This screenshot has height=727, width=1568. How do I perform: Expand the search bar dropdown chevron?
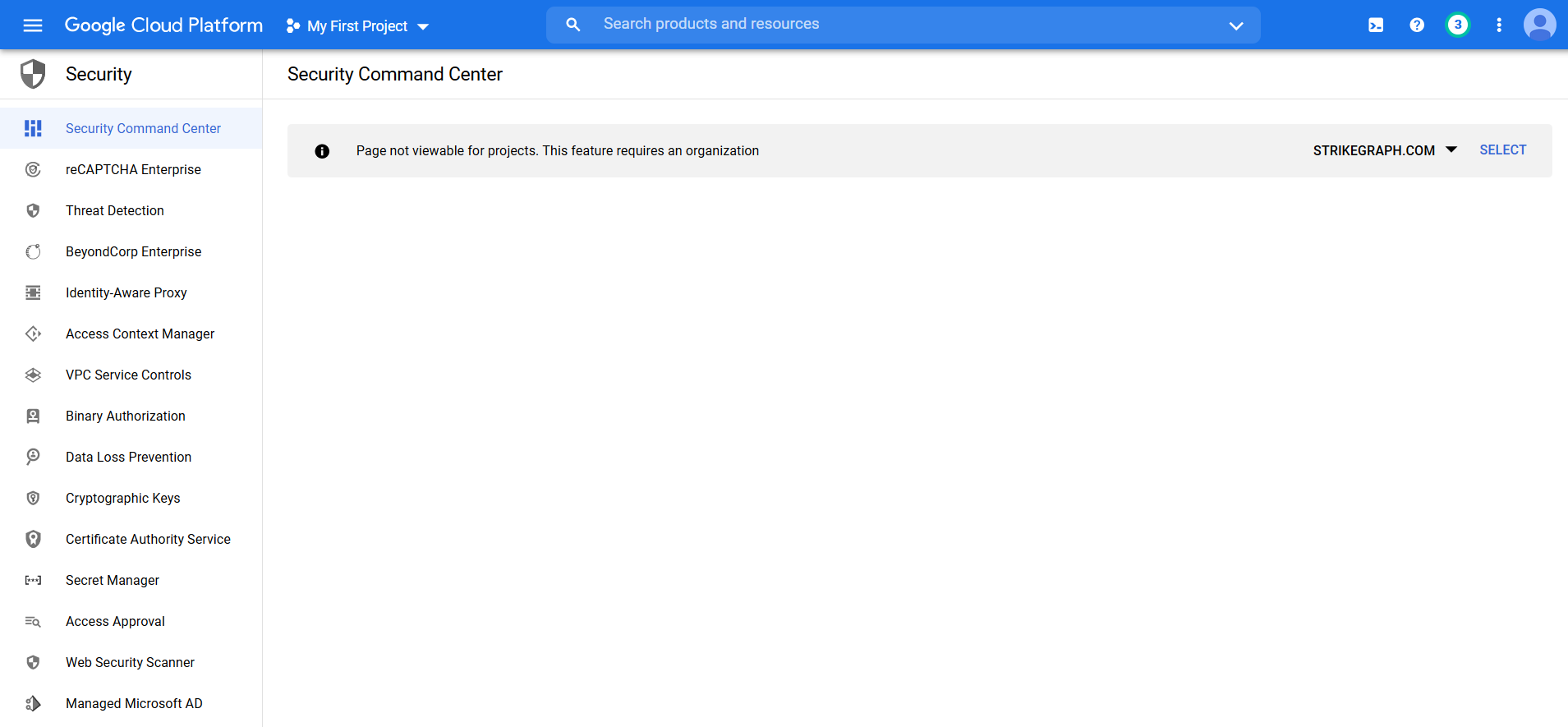pos(1236,25)
